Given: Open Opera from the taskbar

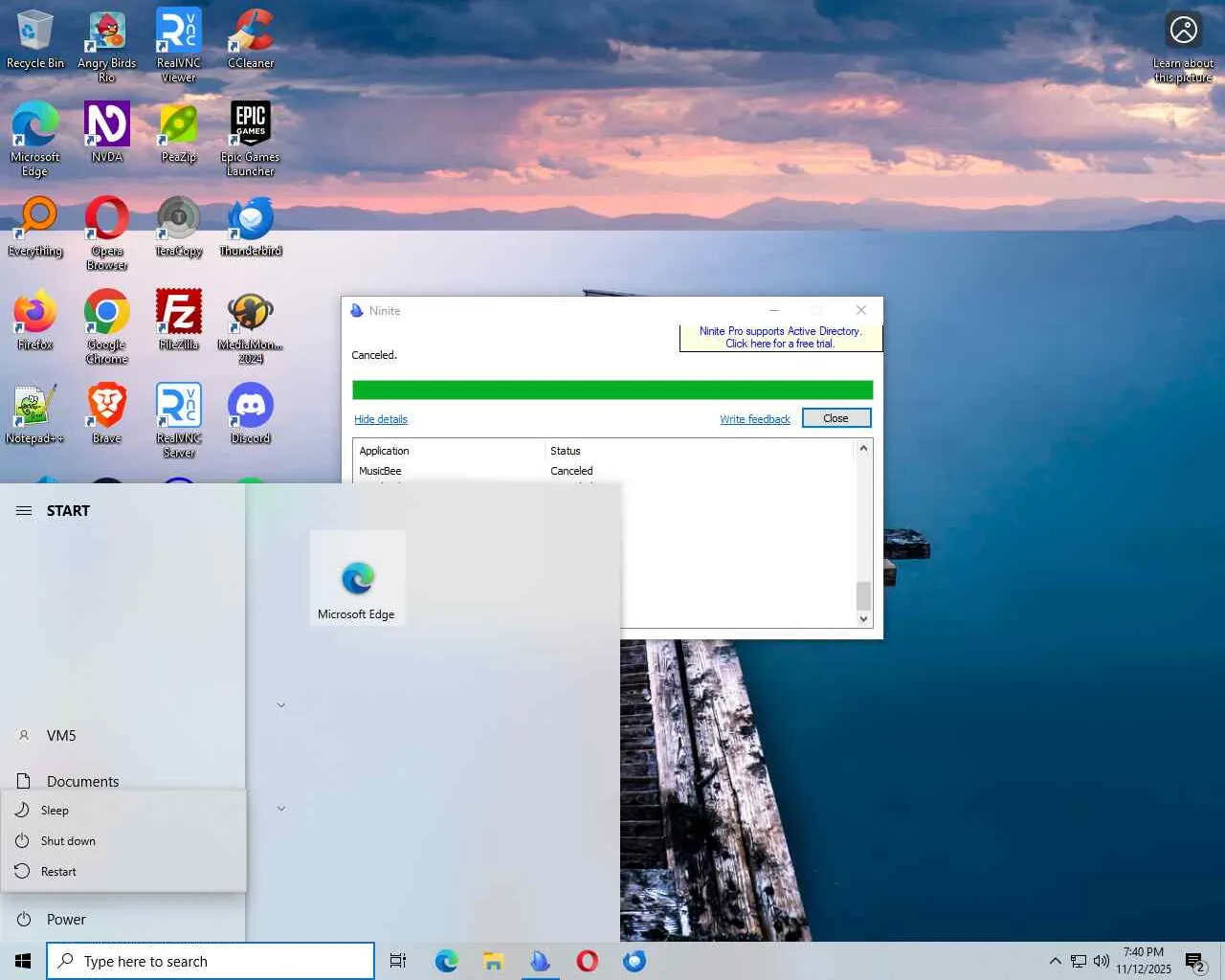Looking at the screenshot, I should click(x=588, y=961).
